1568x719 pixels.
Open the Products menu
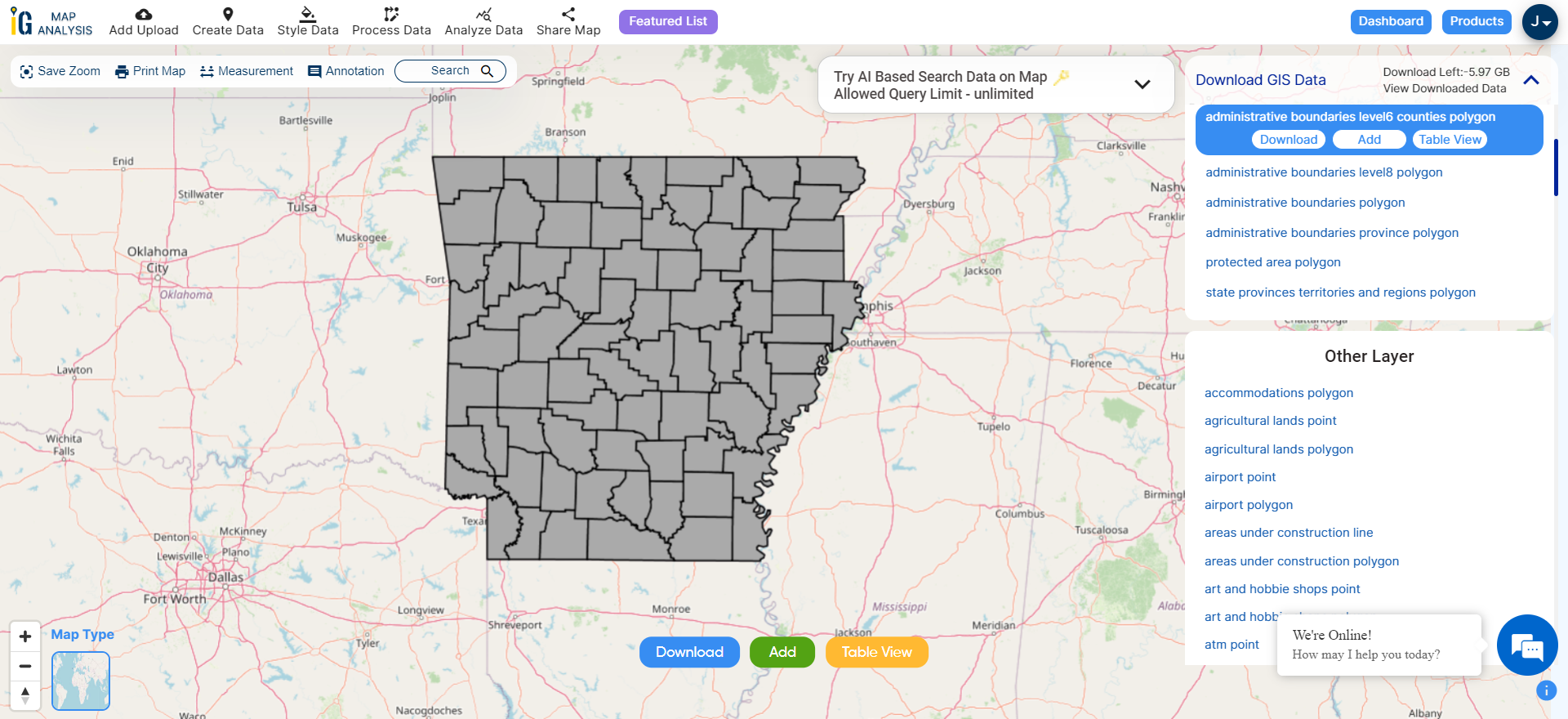pos(1477,21)
